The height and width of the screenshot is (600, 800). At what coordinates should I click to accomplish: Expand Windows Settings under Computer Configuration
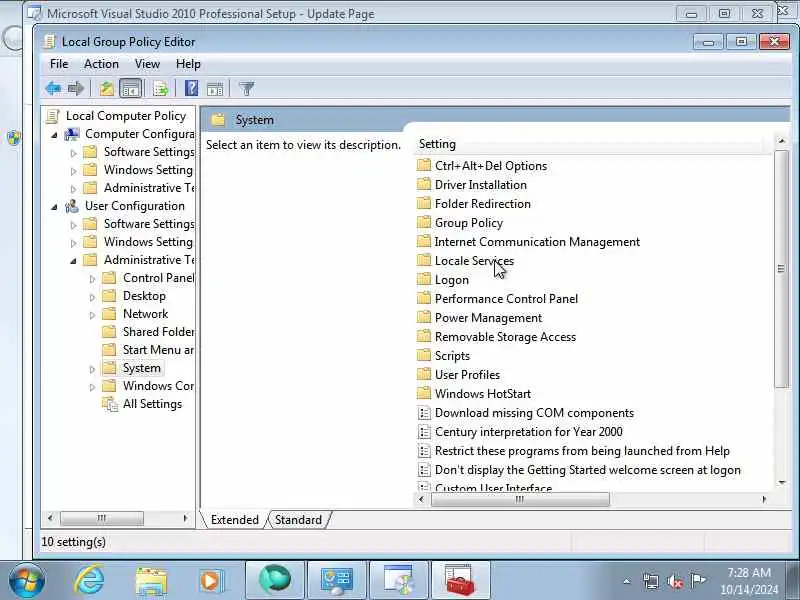[x=73, y=171]
